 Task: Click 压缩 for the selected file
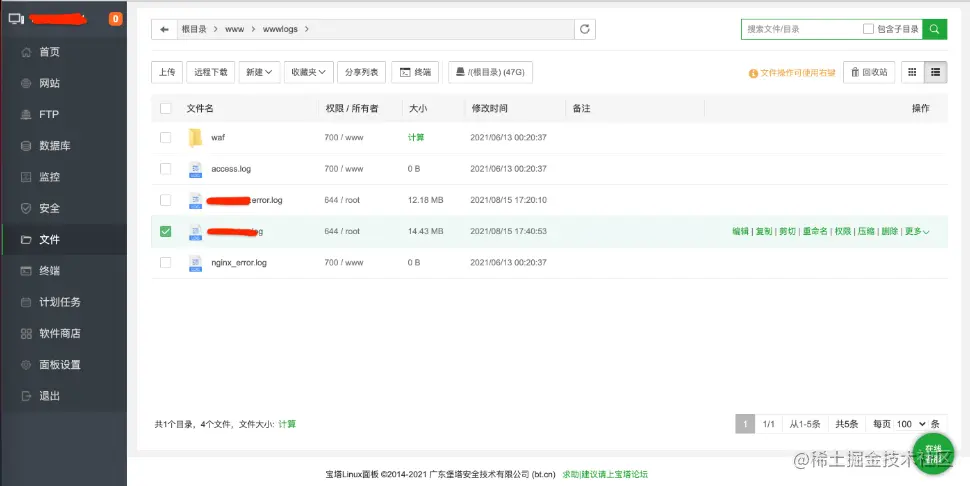pyautogui.click(x=866, y=231)
